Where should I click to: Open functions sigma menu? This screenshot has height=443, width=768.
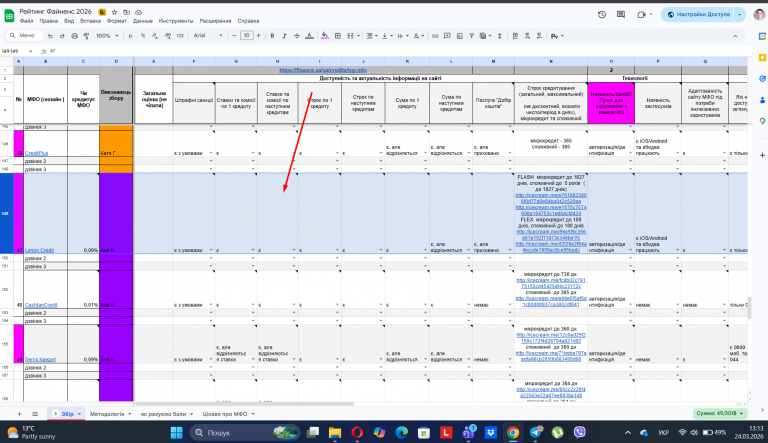point(500,36)
